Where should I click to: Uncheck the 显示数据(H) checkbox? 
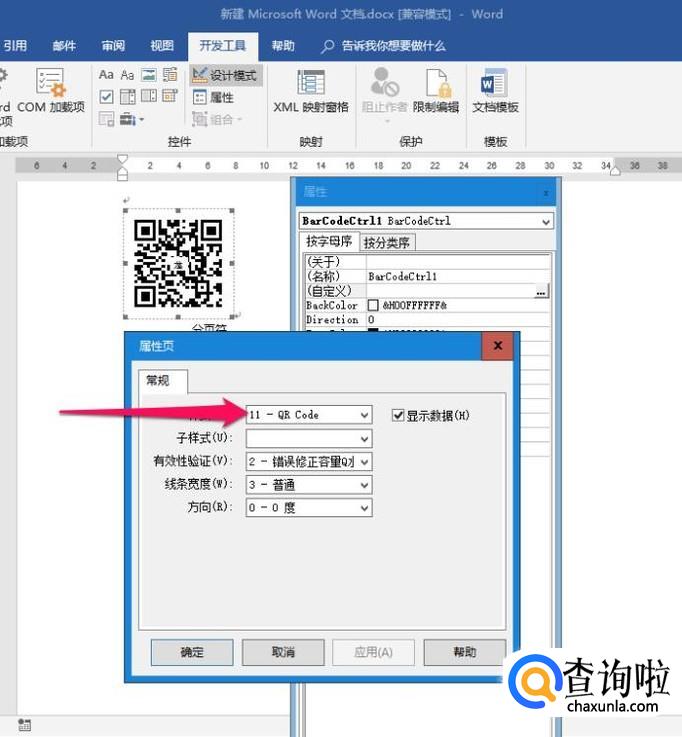[399, 415]
